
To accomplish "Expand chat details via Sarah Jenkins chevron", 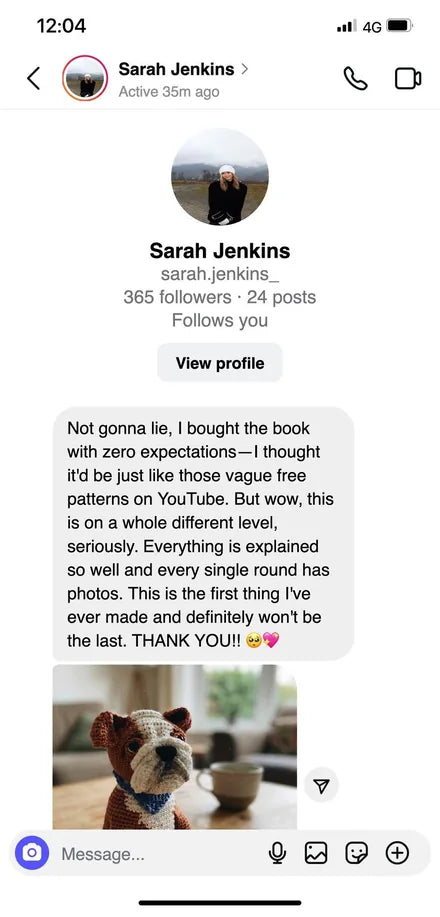I will [x=245, y=69].
